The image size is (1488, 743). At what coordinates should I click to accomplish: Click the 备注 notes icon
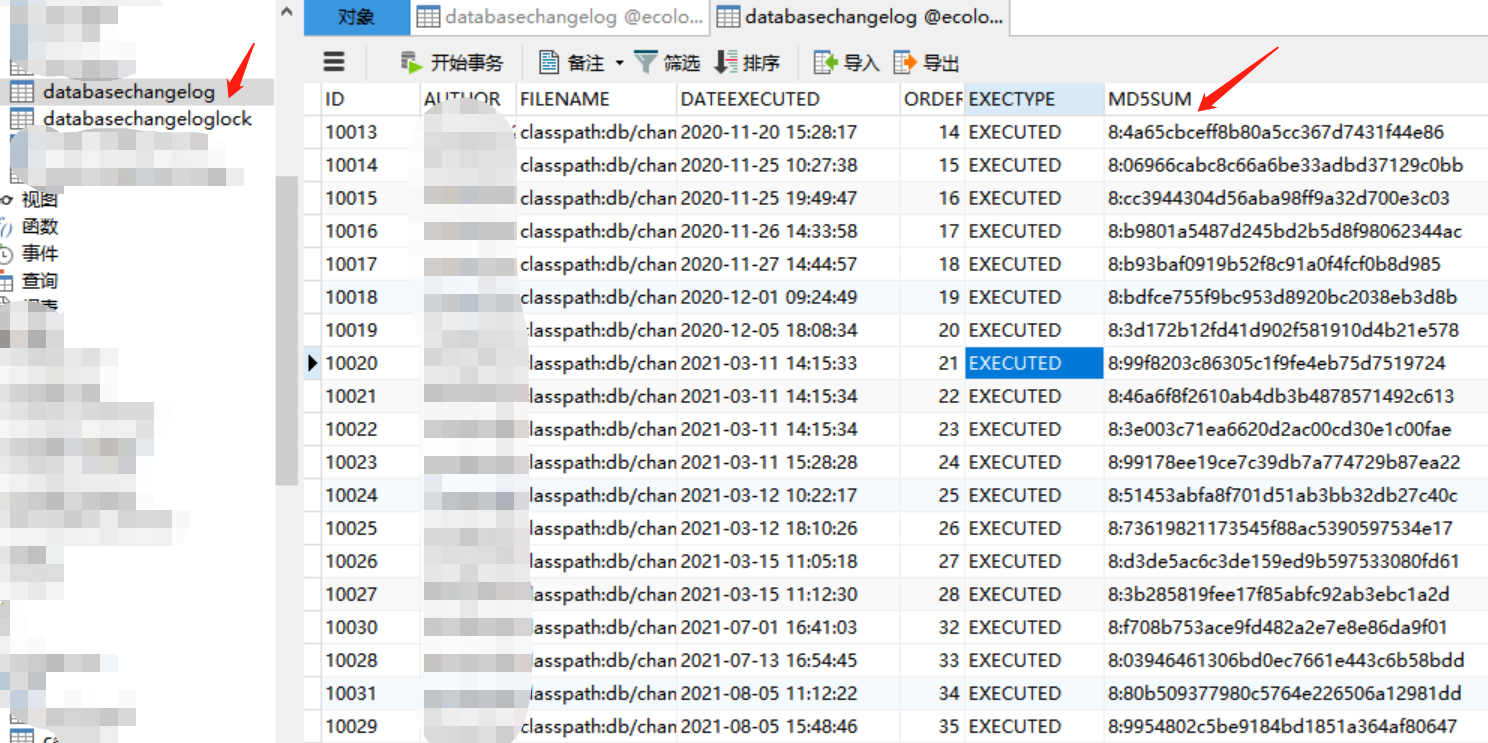coord(548,62)
